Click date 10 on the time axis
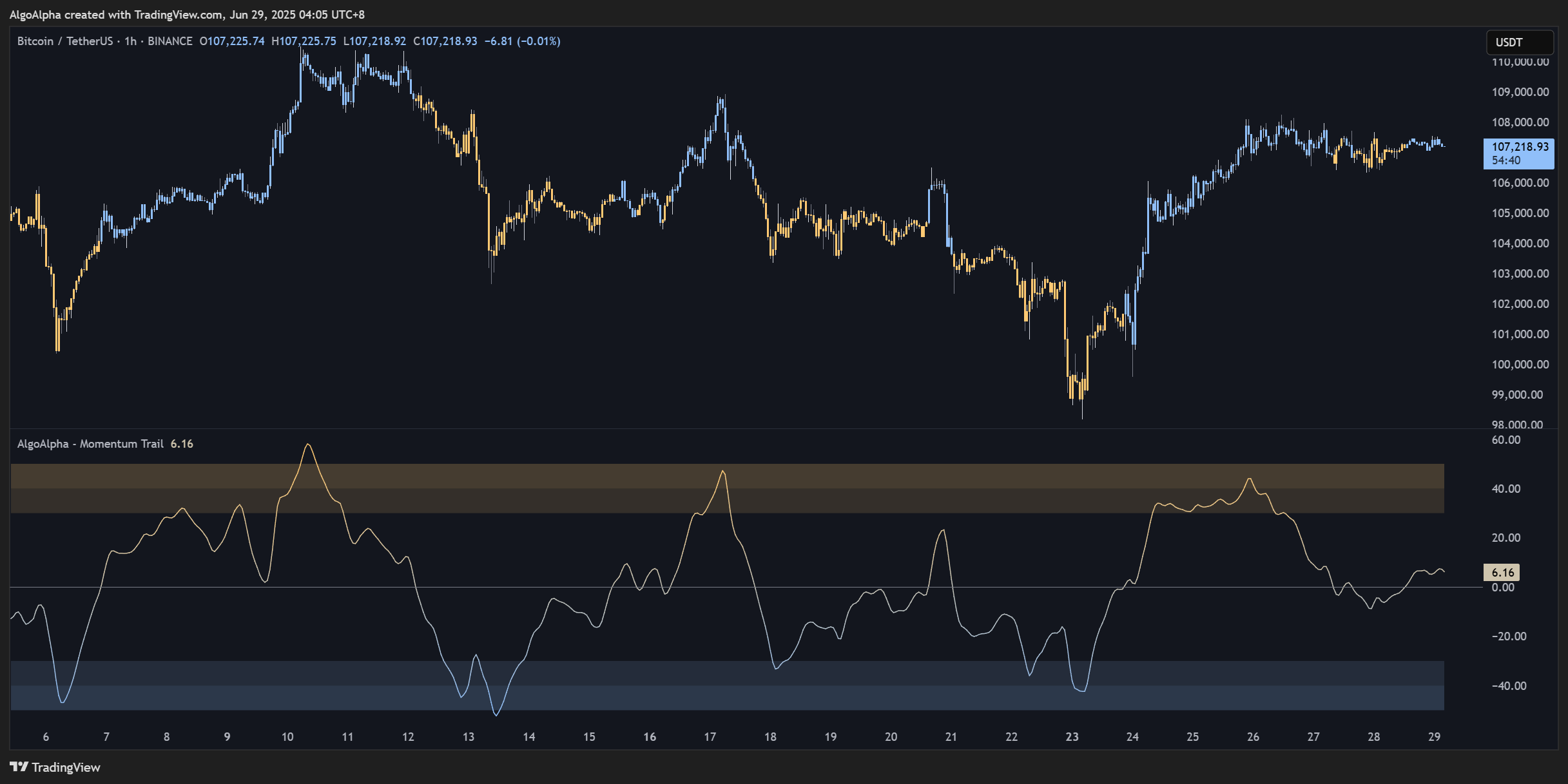 (x=287, y=737)
